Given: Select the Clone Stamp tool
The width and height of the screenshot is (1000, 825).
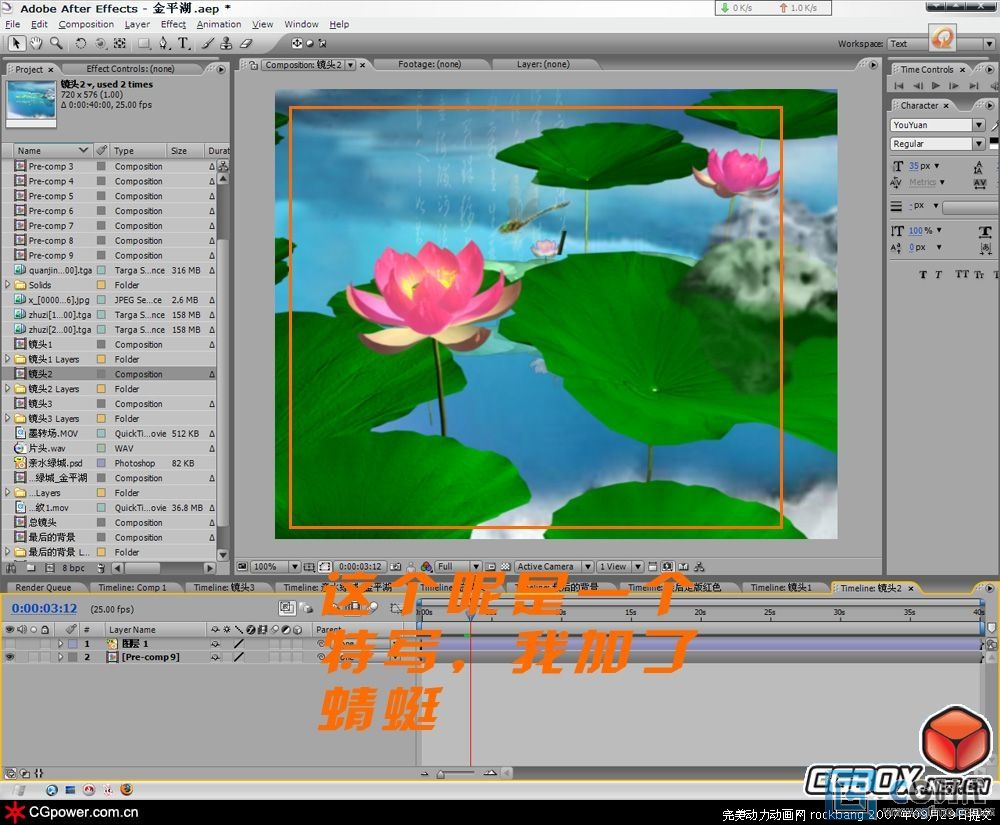Looking at the screenshot, I should [x=226, y=43].
